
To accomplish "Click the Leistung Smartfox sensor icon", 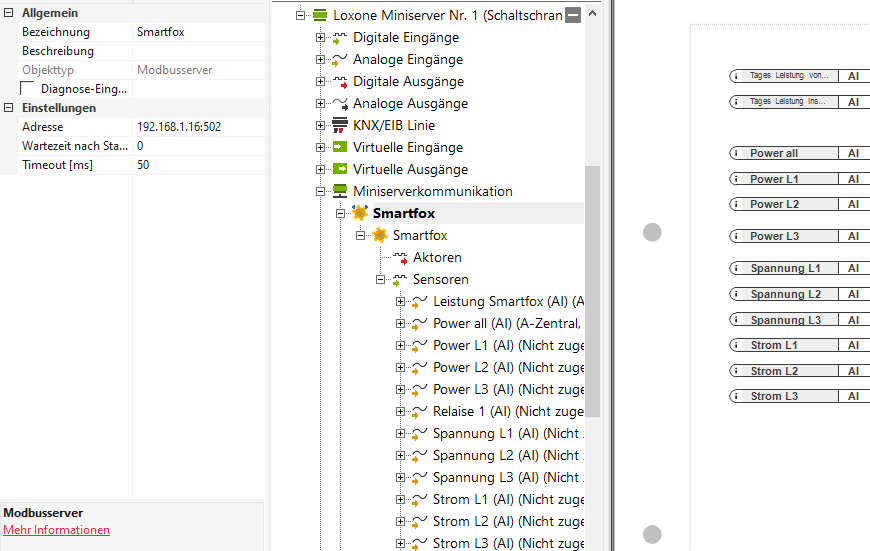I will [419, 301].
